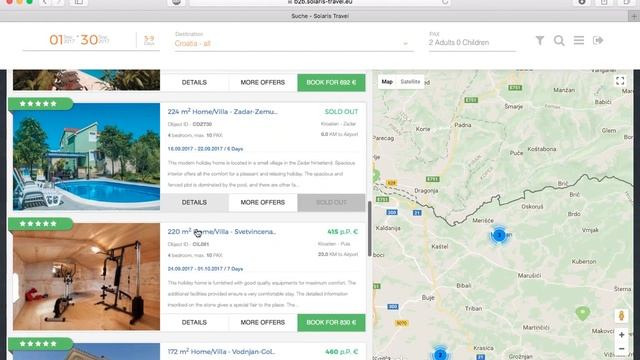Click the 460 p.P. € price

point(342,351)
